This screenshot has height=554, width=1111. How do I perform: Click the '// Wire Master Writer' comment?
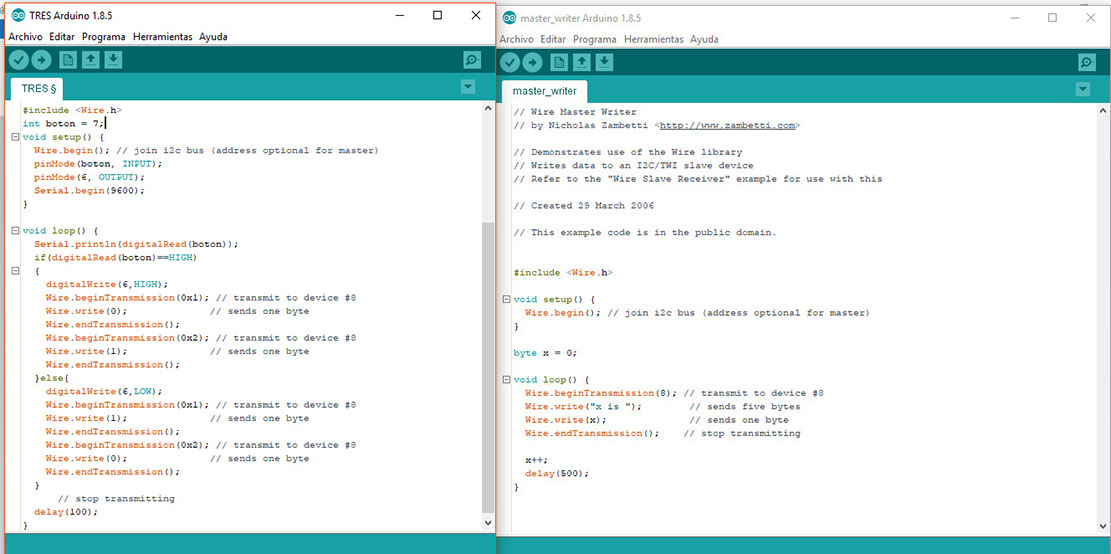[x=575, y=112]
